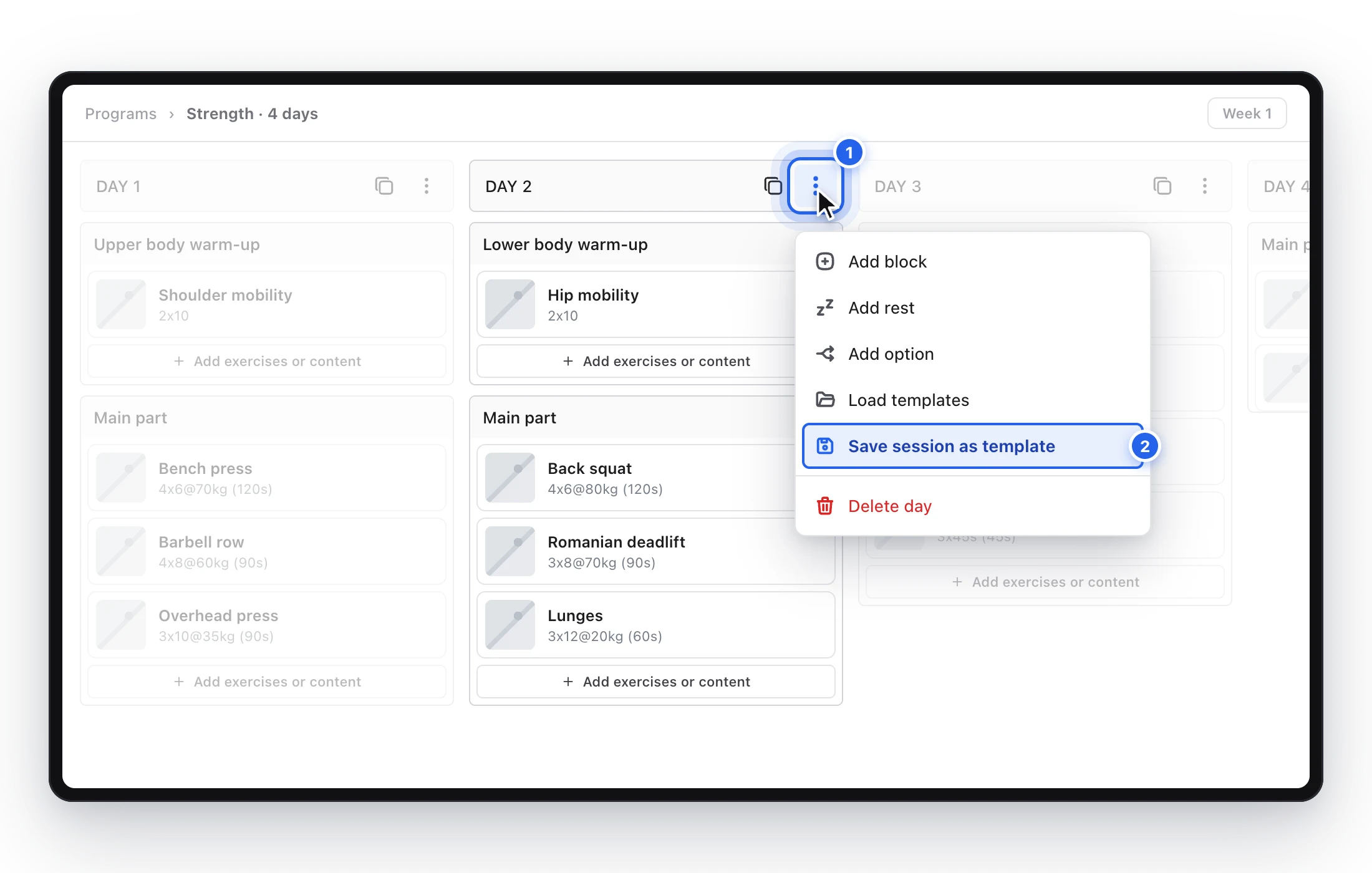This screenshot has height=873, width=1372.
Task: Click the Barbell row thumbnail
Action: point(121,551)
